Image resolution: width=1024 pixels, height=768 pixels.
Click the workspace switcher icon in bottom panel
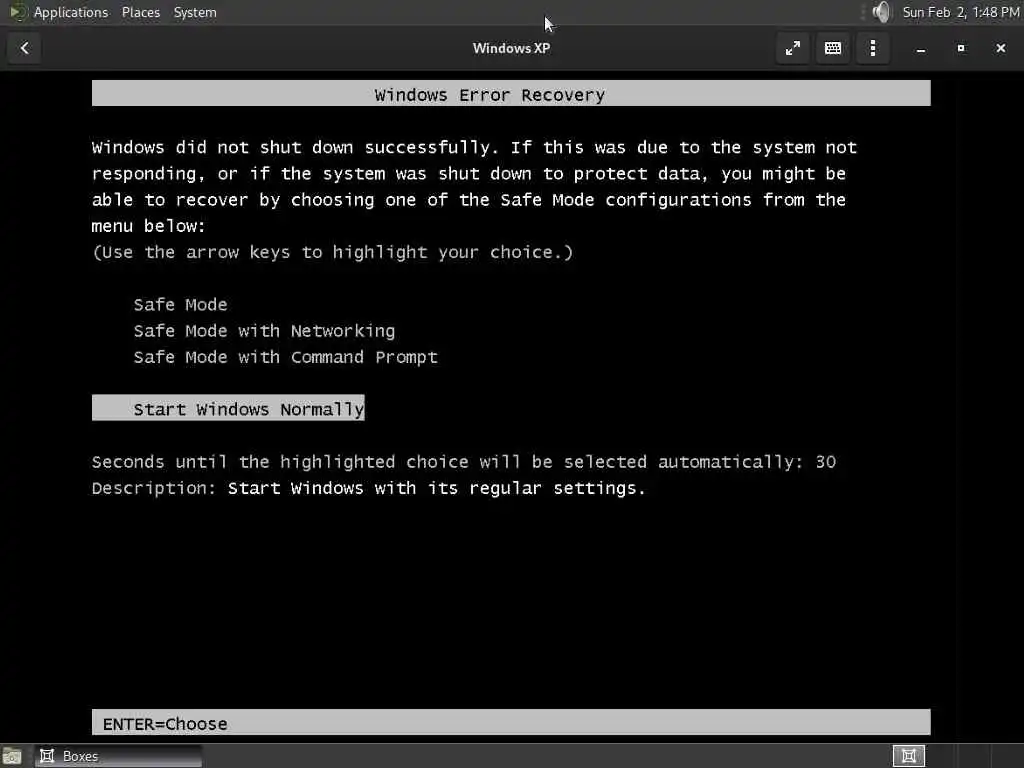pyautogui.click(x=908, y=756)
